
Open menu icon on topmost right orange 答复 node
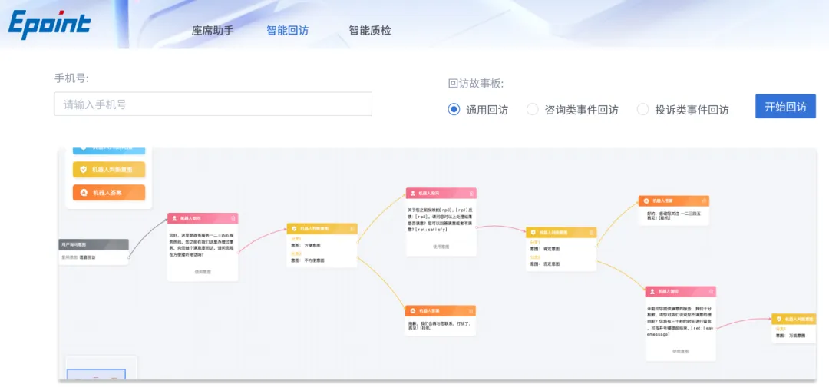point(703,201)
